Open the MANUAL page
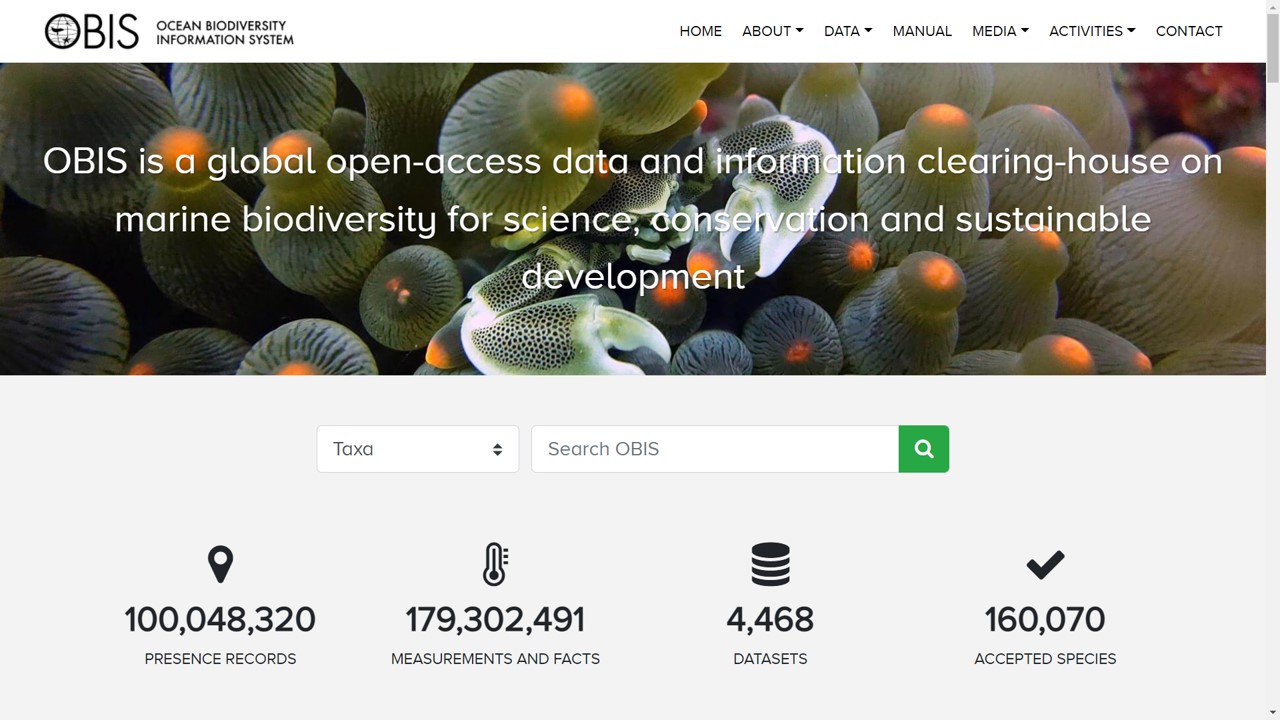This screenshot has height=720, width=1280. [x=921, y=31]
